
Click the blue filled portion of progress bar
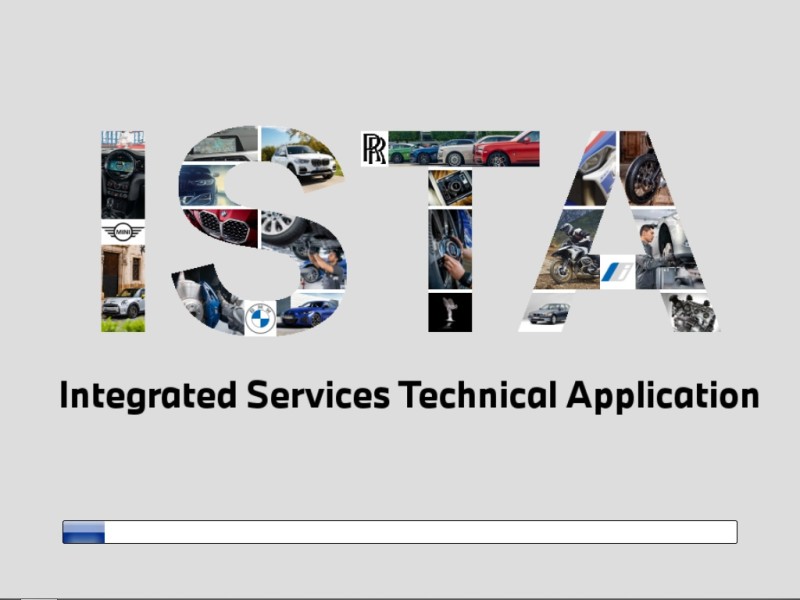84,532
